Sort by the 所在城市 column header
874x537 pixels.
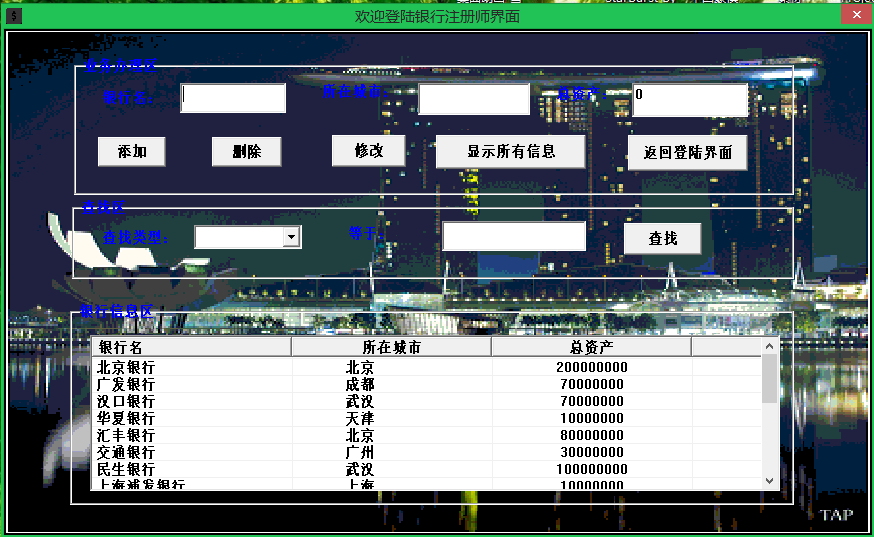[x=391, y=347]
